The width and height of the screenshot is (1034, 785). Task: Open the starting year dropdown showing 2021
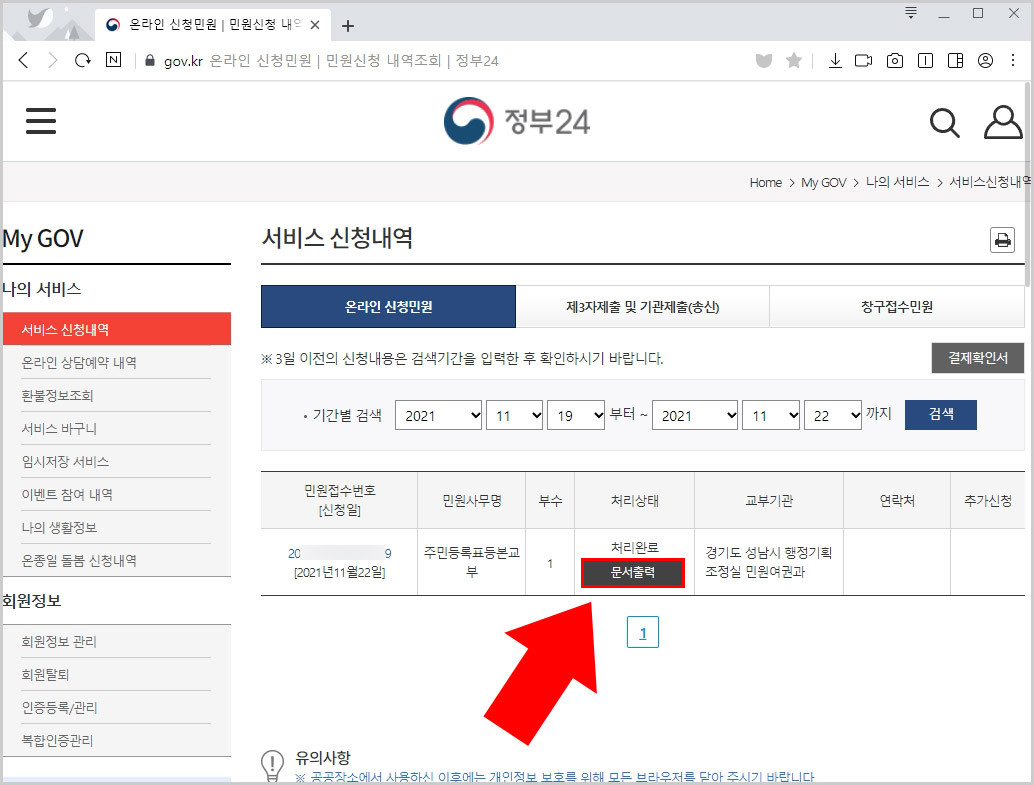pos(438,415)
